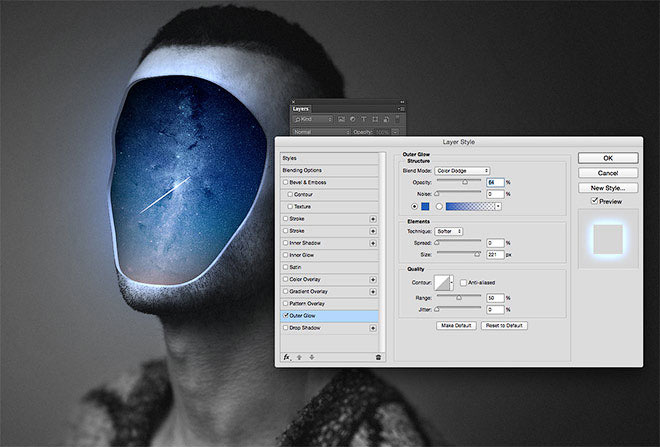The height and width of the screenshot is (447, 660).
Task: Enable the Pattern Overlay checkbox
Action: (x=286, y=303)
